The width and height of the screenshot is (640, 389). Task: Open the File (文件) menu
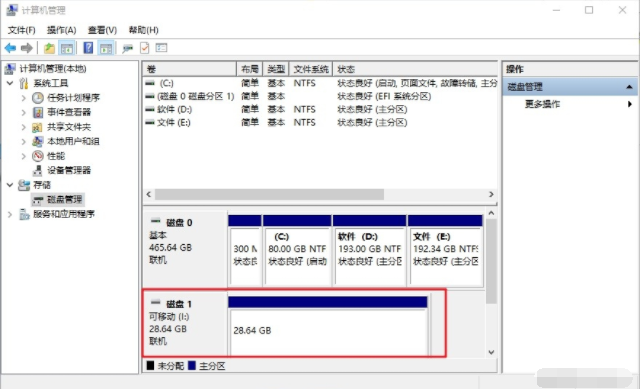click(x=22, y=30)
